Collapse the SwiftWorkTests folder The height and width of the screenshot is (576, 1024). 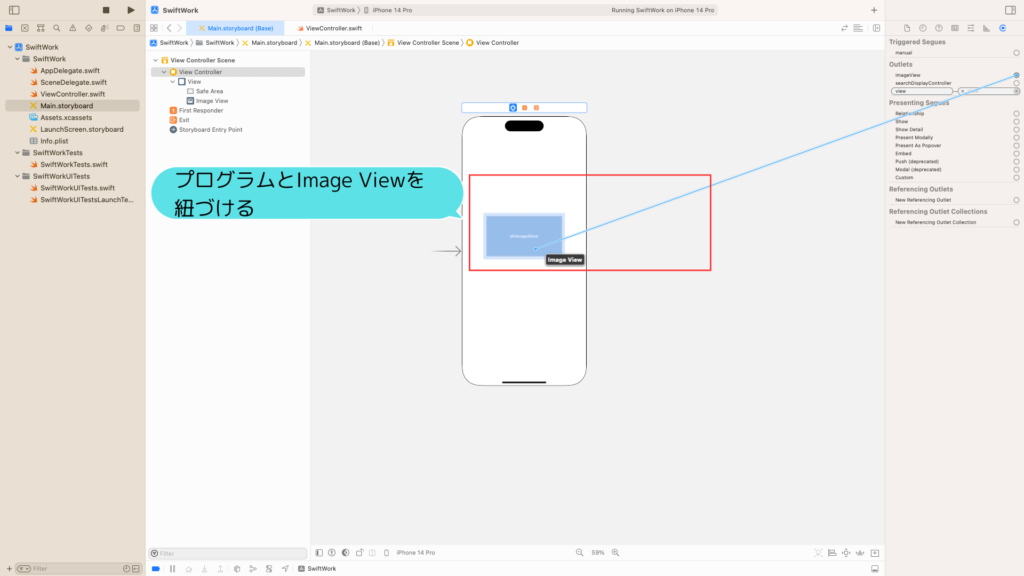click(x=18, y=153)
